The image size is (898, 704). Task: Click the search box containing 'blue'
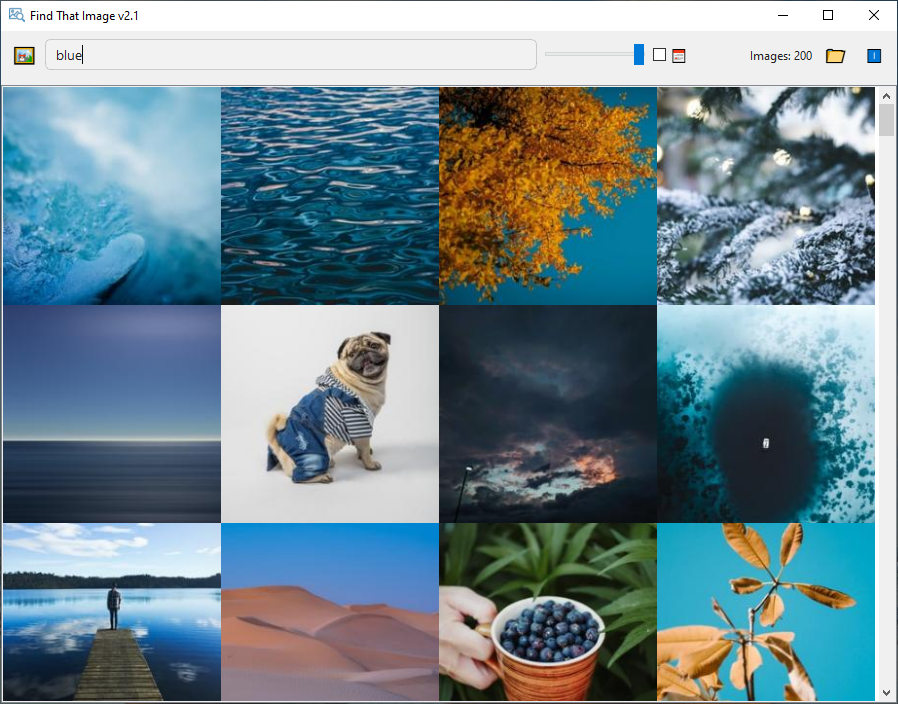291,55
